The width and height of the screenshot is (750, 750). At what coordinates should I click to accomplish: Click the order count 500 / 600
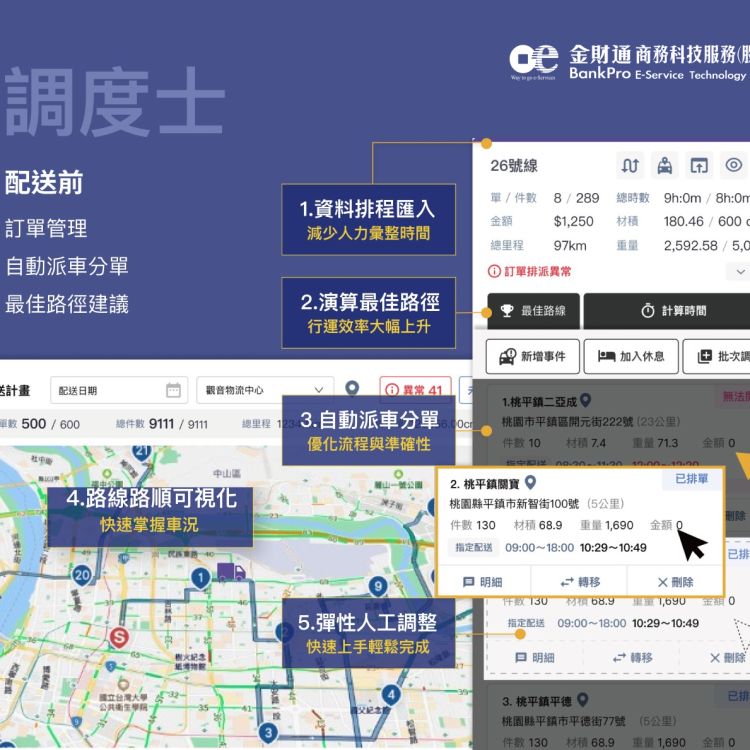(x=50, y=424)
